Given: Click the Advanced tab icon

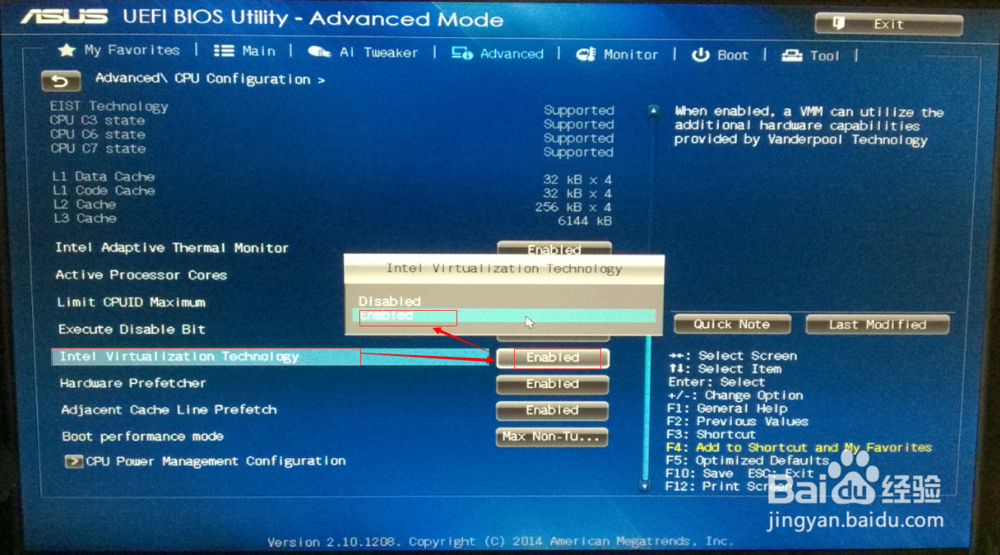Looking at the screenshot, I should 462,54.
